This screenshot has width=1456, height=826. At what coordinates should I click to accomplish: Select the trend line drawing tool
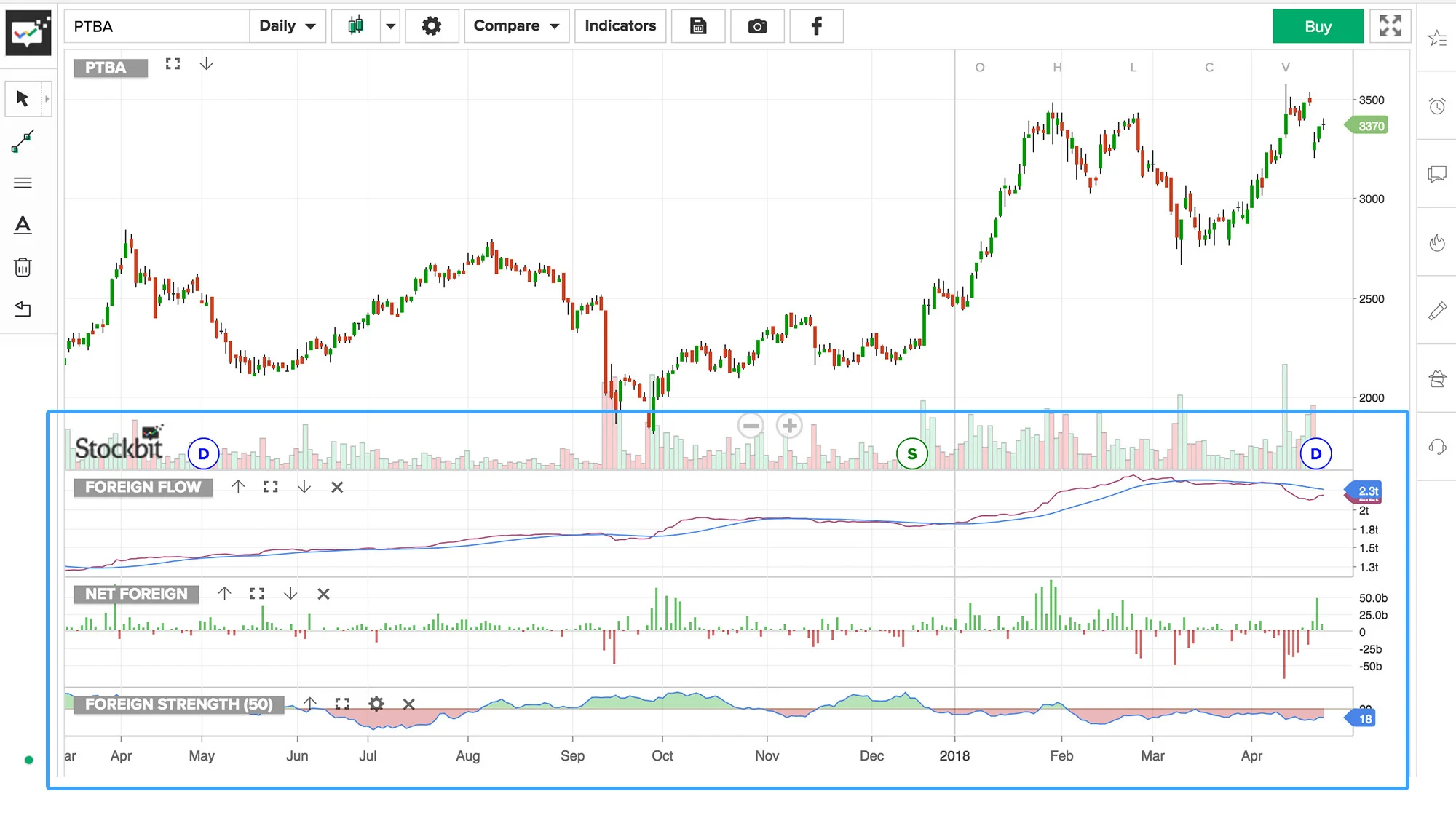coord(23,141)
